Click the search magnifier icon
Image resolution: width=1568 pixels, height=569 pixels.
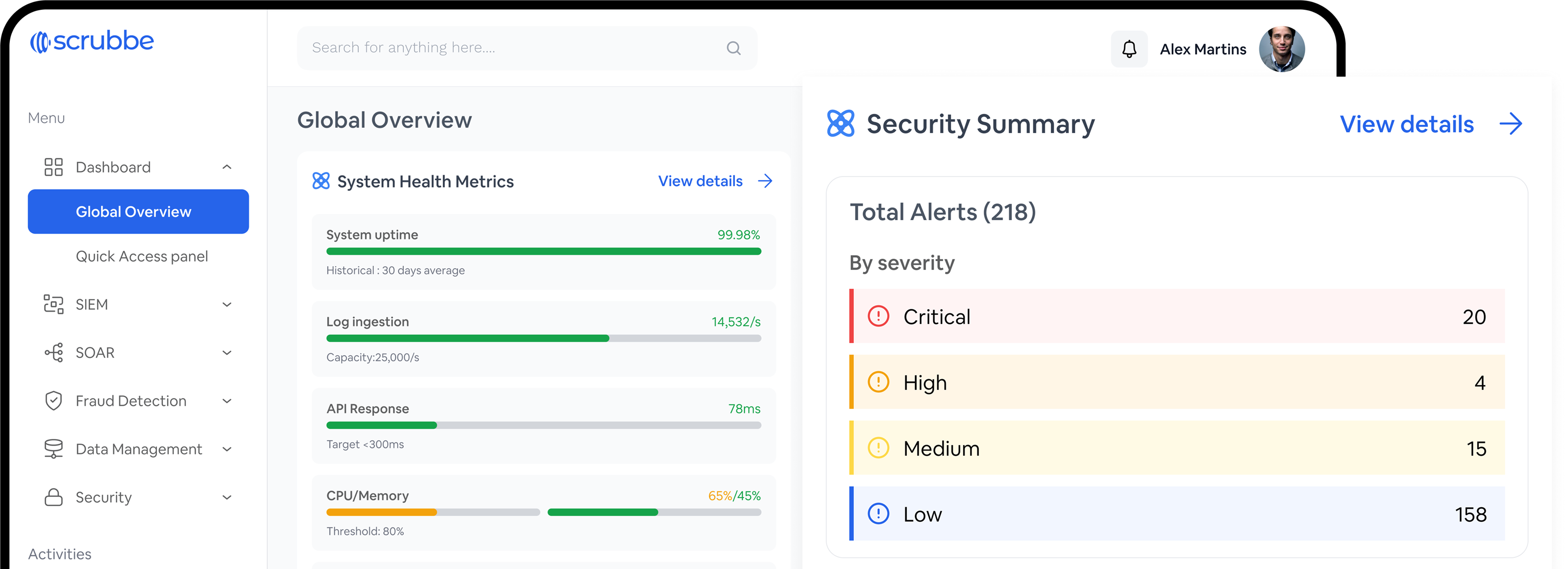tap(734, 48)
